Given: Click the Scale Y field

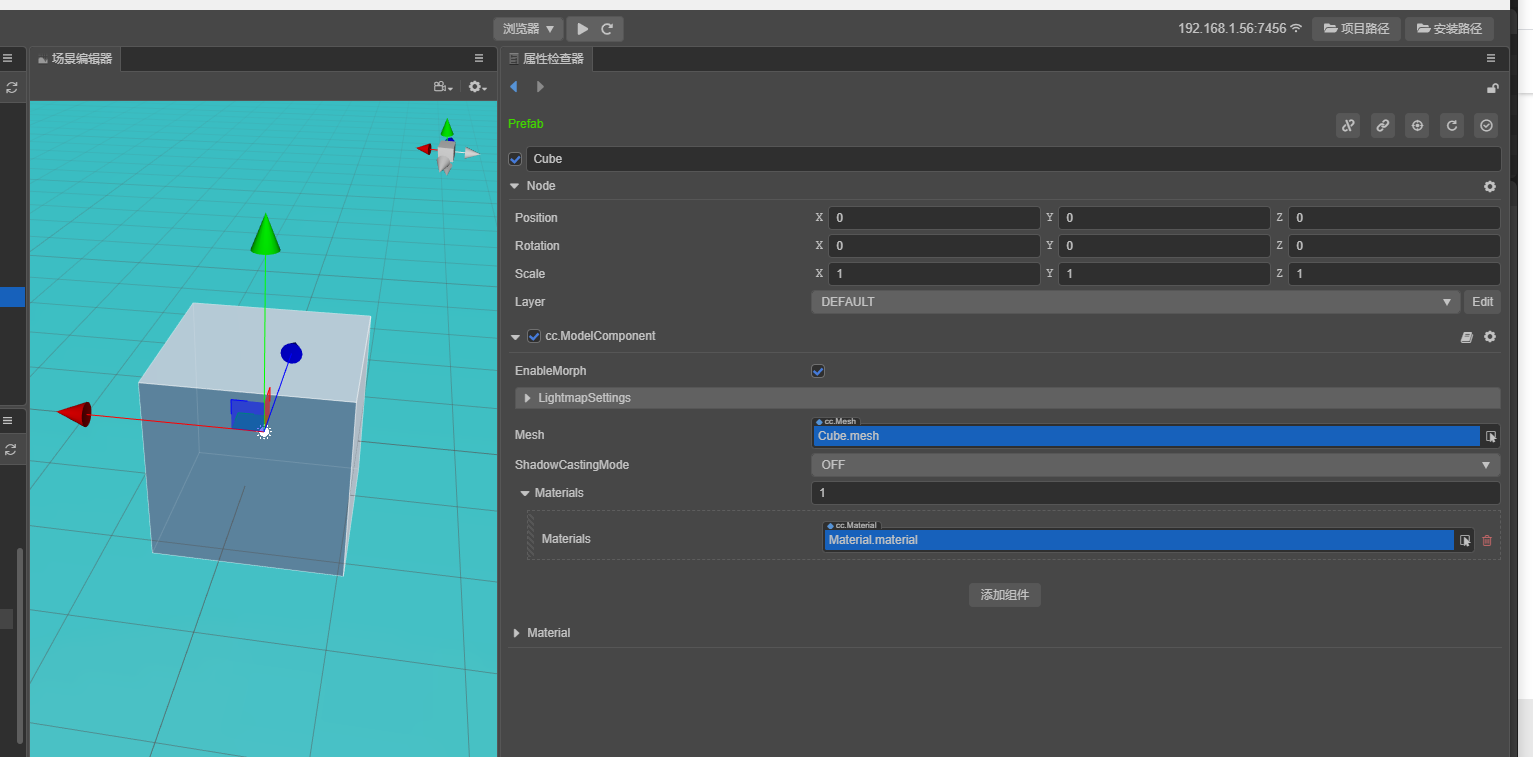Looking at the screenshot, I should tap(1164, 274).
